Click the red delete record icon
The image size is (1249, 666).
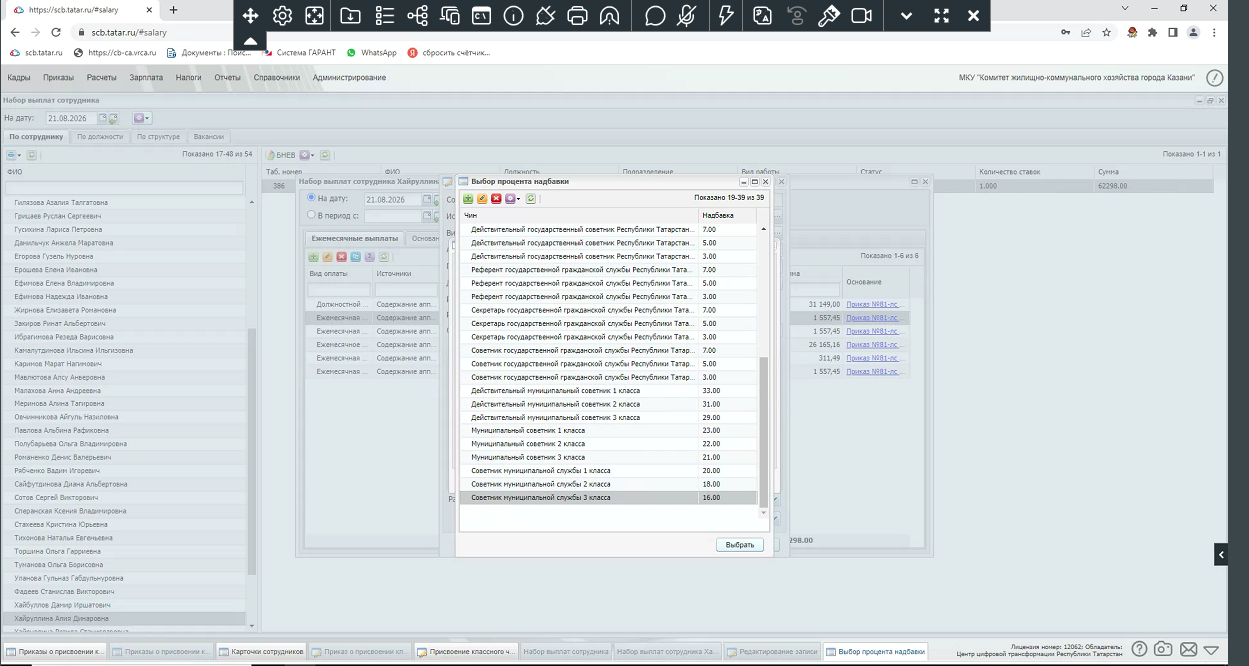[x=496, y=199]
